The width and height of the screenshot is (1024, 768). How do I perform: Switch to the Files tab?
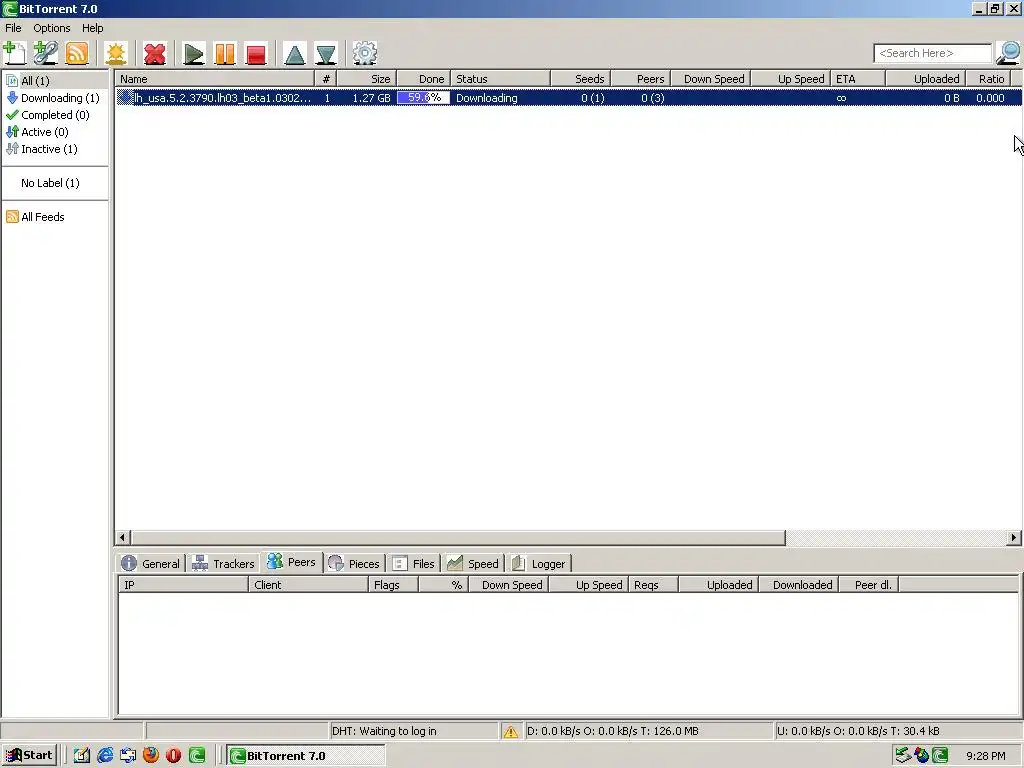414,563
